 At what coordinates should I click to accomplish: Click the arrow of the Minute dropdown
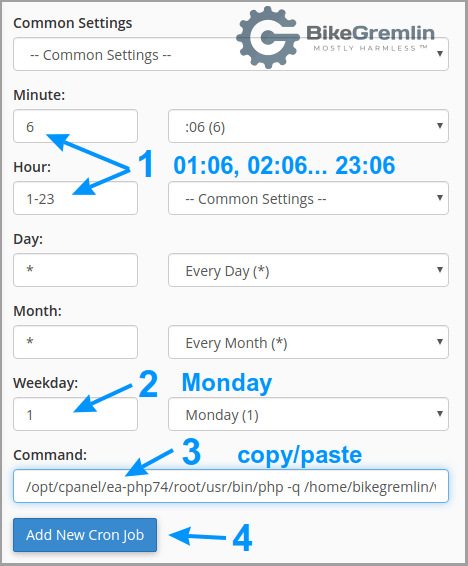(x=439, y=126)
